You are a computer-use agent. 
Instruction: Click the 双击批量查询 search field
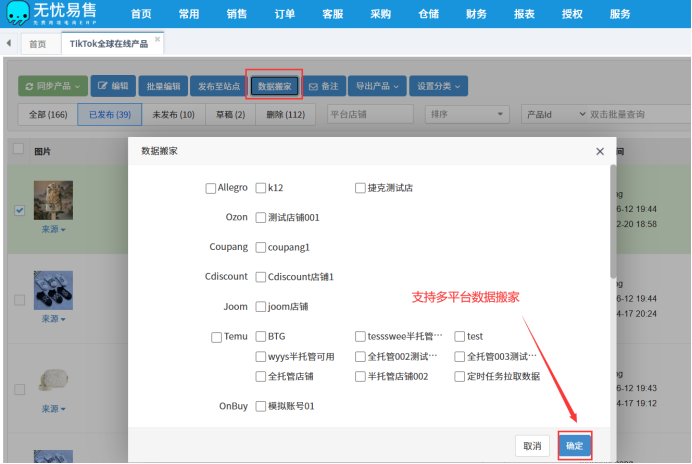(x=640, y=114)
